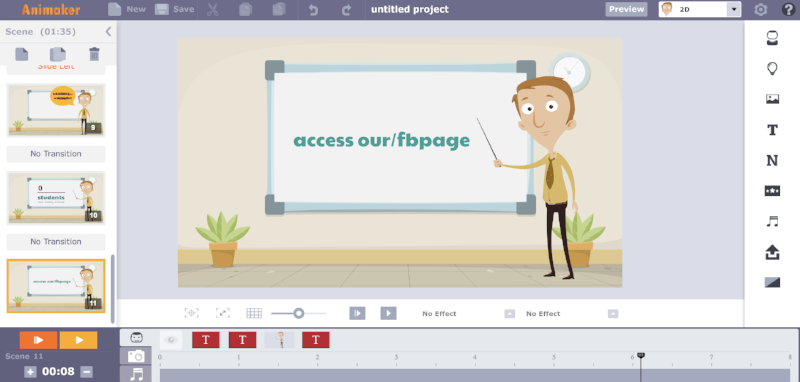Viewport: 800px width, 382px height.
Task: Duplicate the scene with copy icon
Action: click(x=58, y=54)
